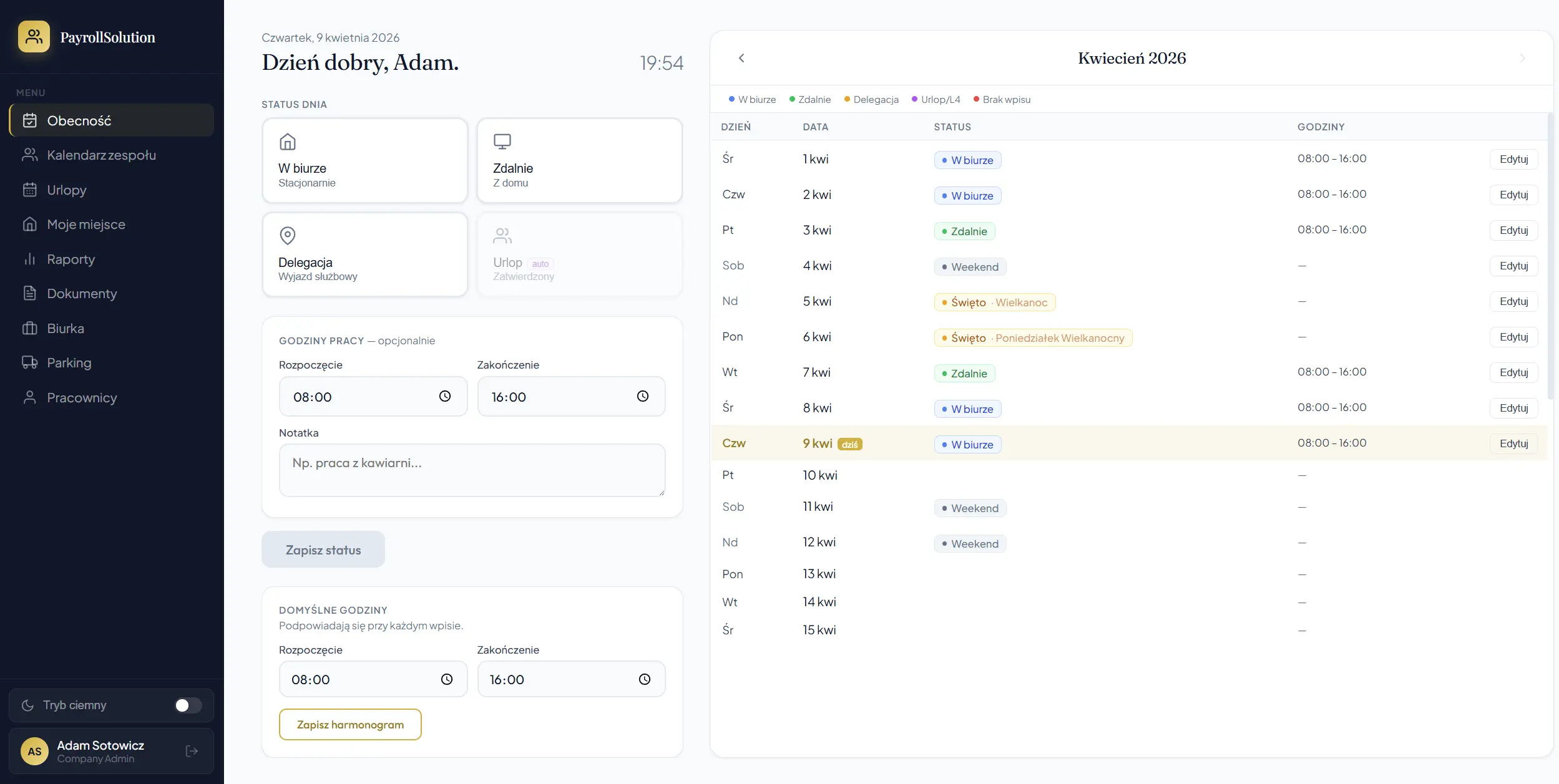Select the W biurze status card
The width and height of the screenshot is (1559, 784).
click(x=364, y=160)
